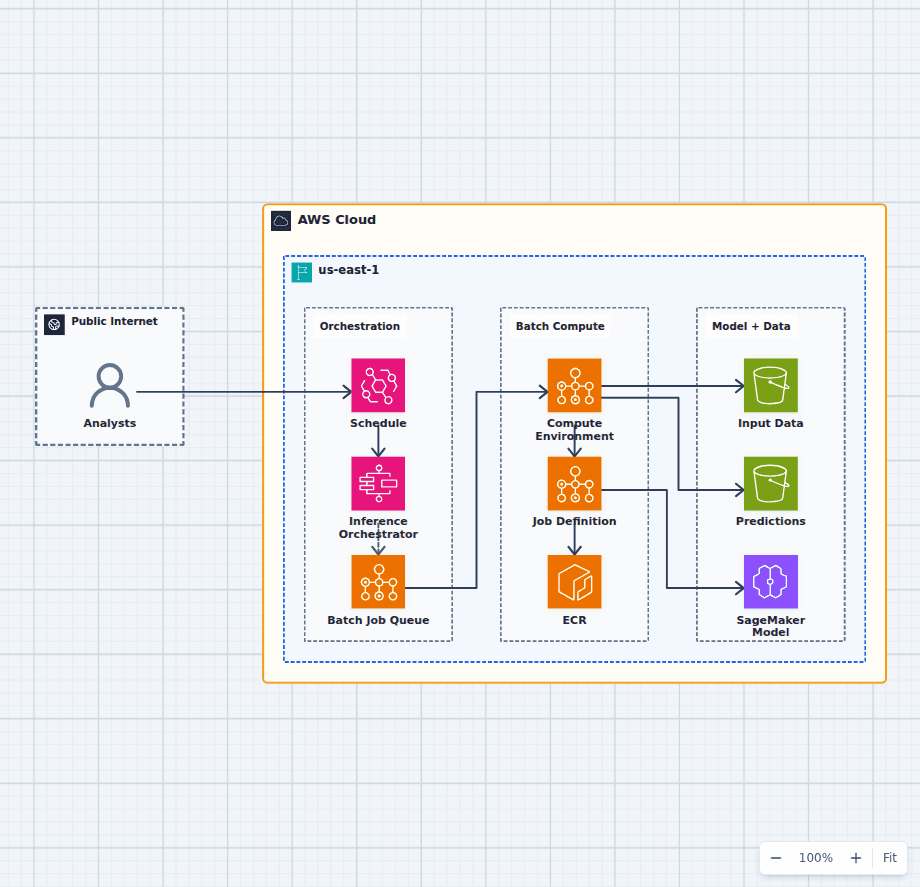Click the SageMaker Model label text
This screenshot has height=887, width=920.
(770, 626)
